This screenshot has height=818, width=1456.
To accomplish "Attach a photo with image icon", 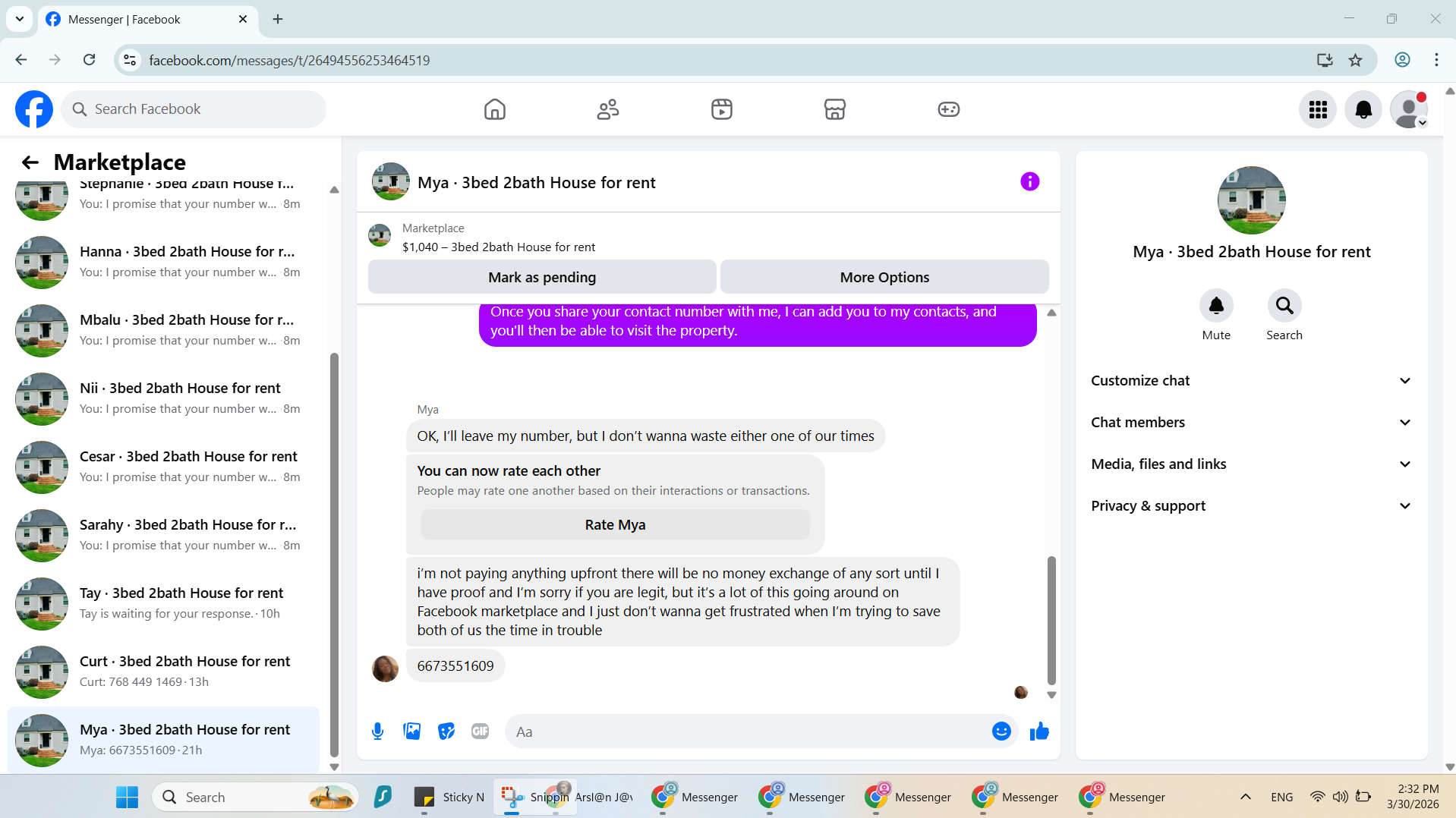I will click(412, 731).
